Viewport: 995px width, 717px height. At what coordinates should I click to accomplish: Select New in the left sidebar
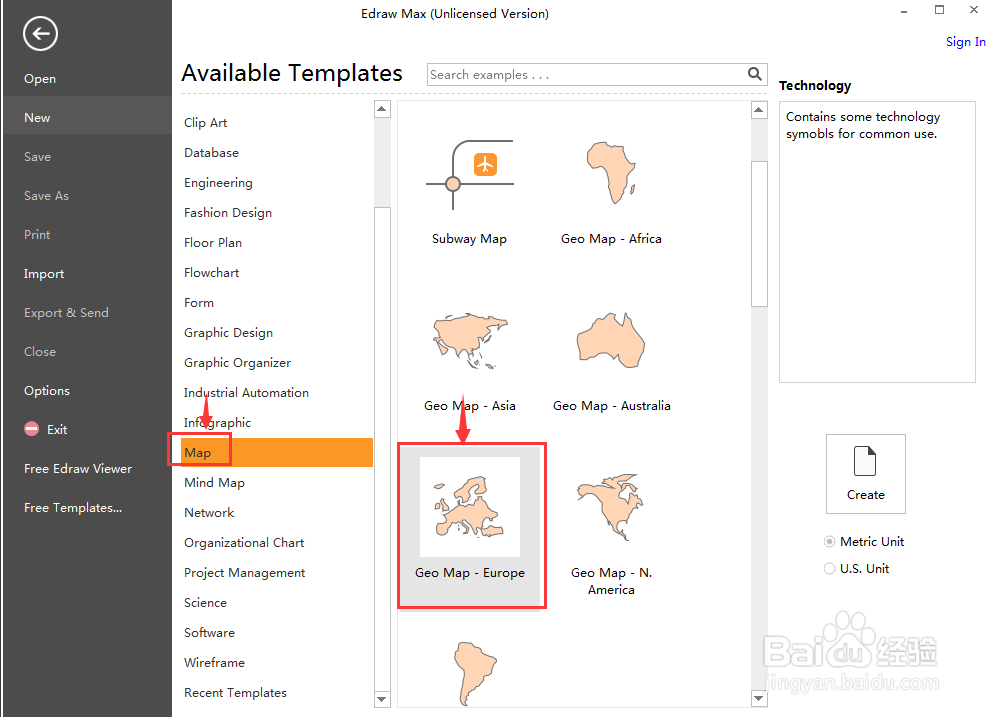click(x=87, y=117)
